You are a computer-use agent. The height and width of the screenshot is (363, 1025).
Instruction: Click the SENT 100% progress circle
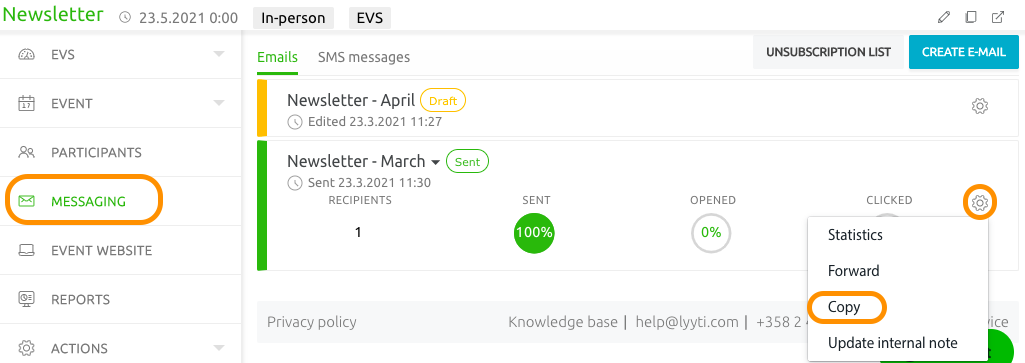point(534,232)
